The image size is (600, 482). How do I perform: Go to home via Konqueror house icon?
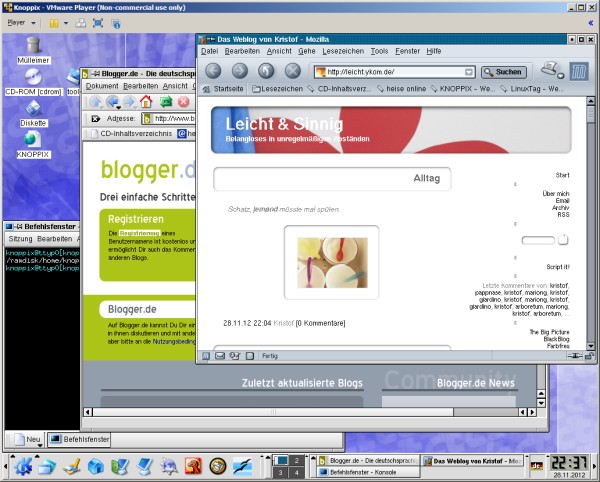[x=146, y=102]
